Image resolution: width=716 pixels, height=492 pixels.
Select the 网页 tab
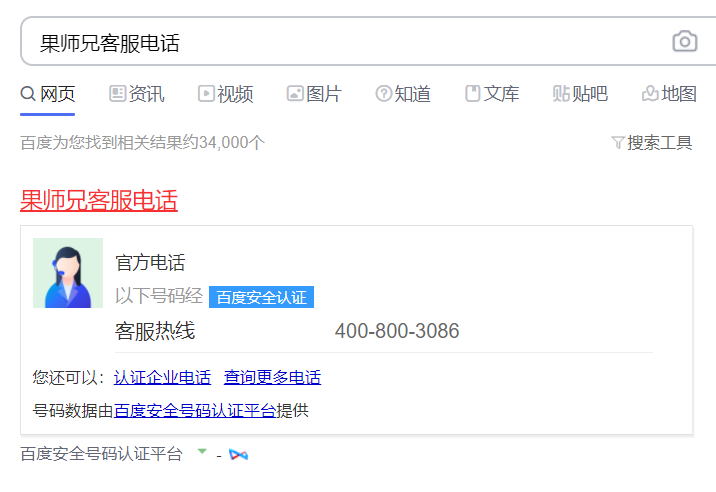[47, 94]
